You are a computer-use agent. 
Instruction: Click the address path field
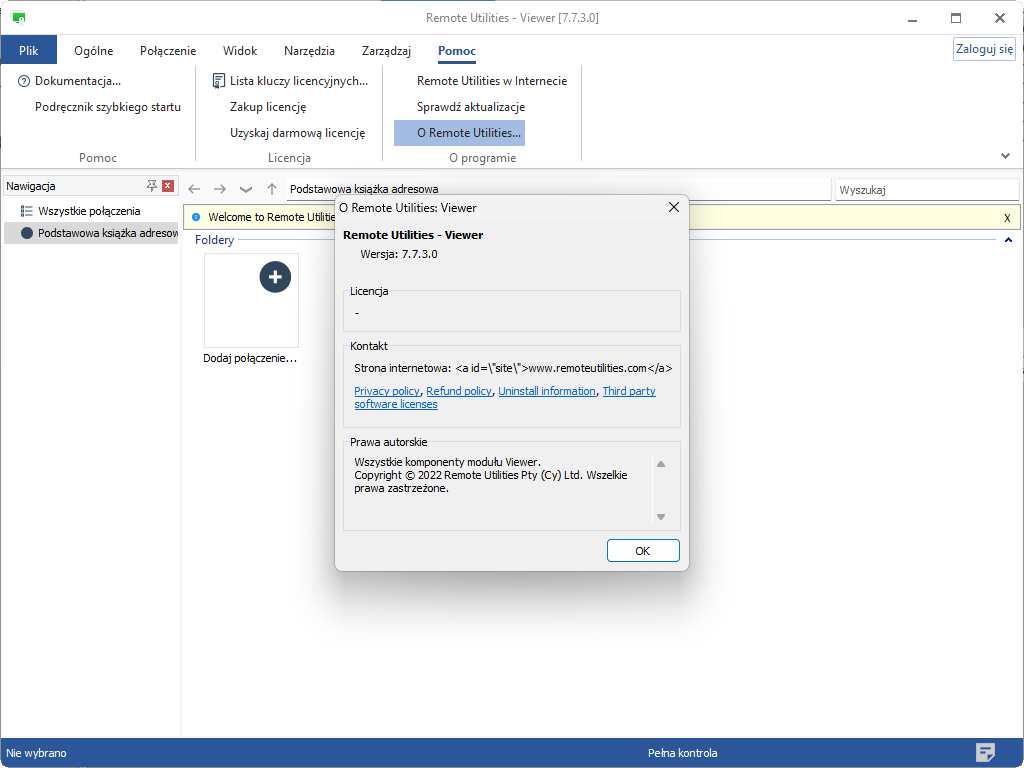pyautogui.click(x=558, y=189)
